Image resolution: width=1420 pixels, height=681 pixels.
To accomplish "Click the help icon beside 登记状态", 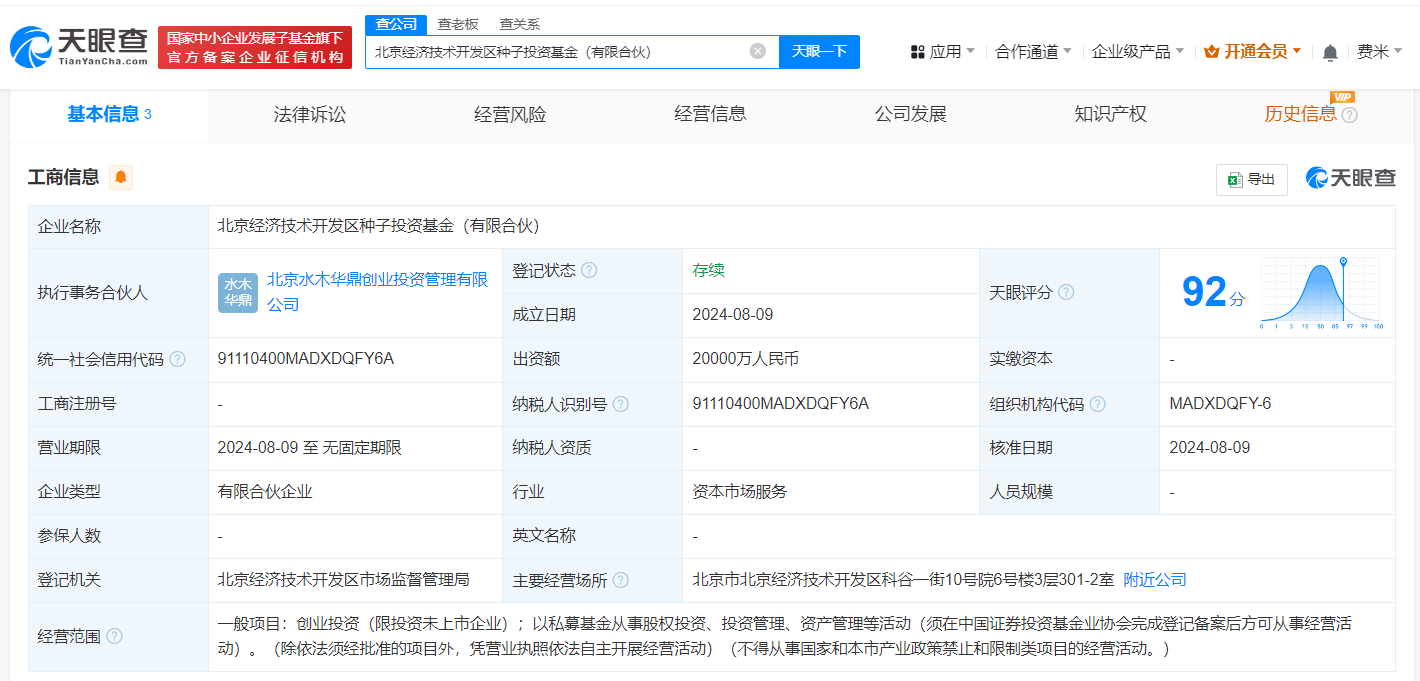I will [589, 269].
